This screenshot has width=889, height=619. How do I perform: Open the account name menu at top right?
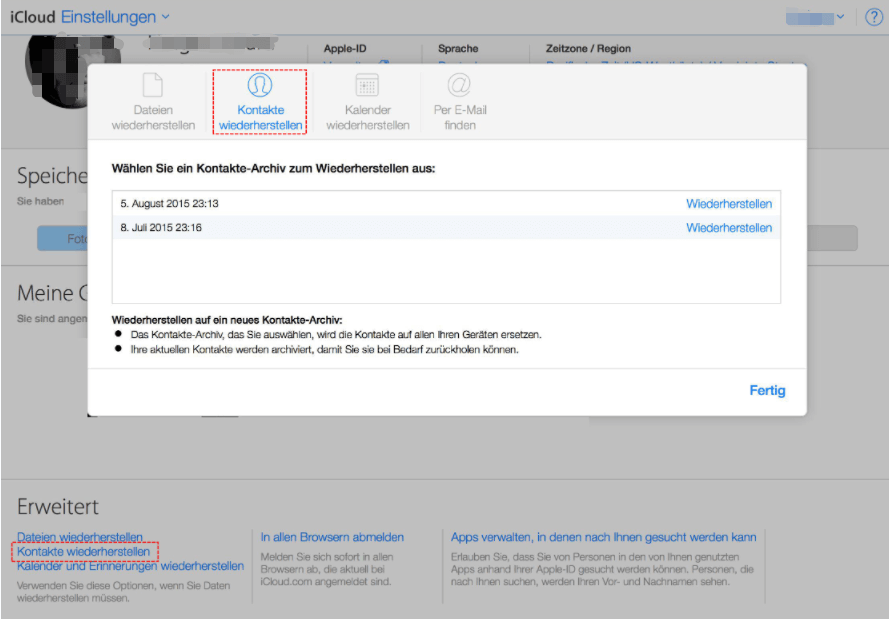click(x=815, y=17)
